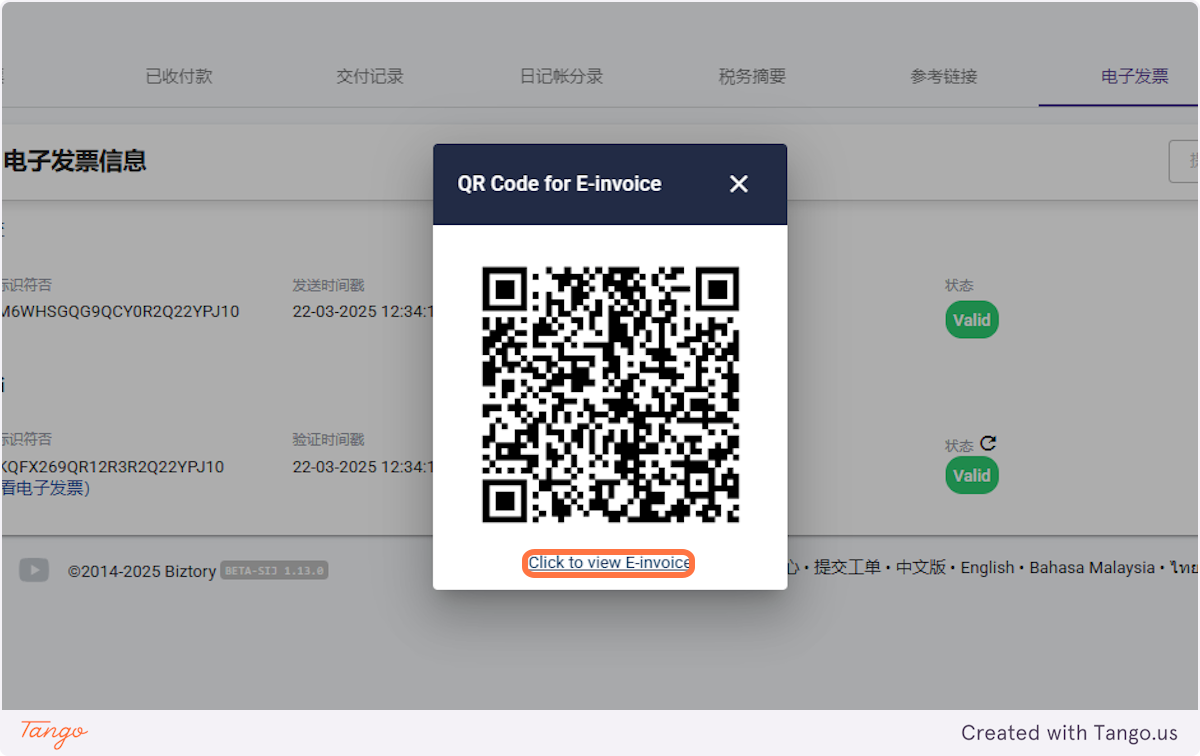
Task: Switch language to English
Action: [x=987, y=567]
